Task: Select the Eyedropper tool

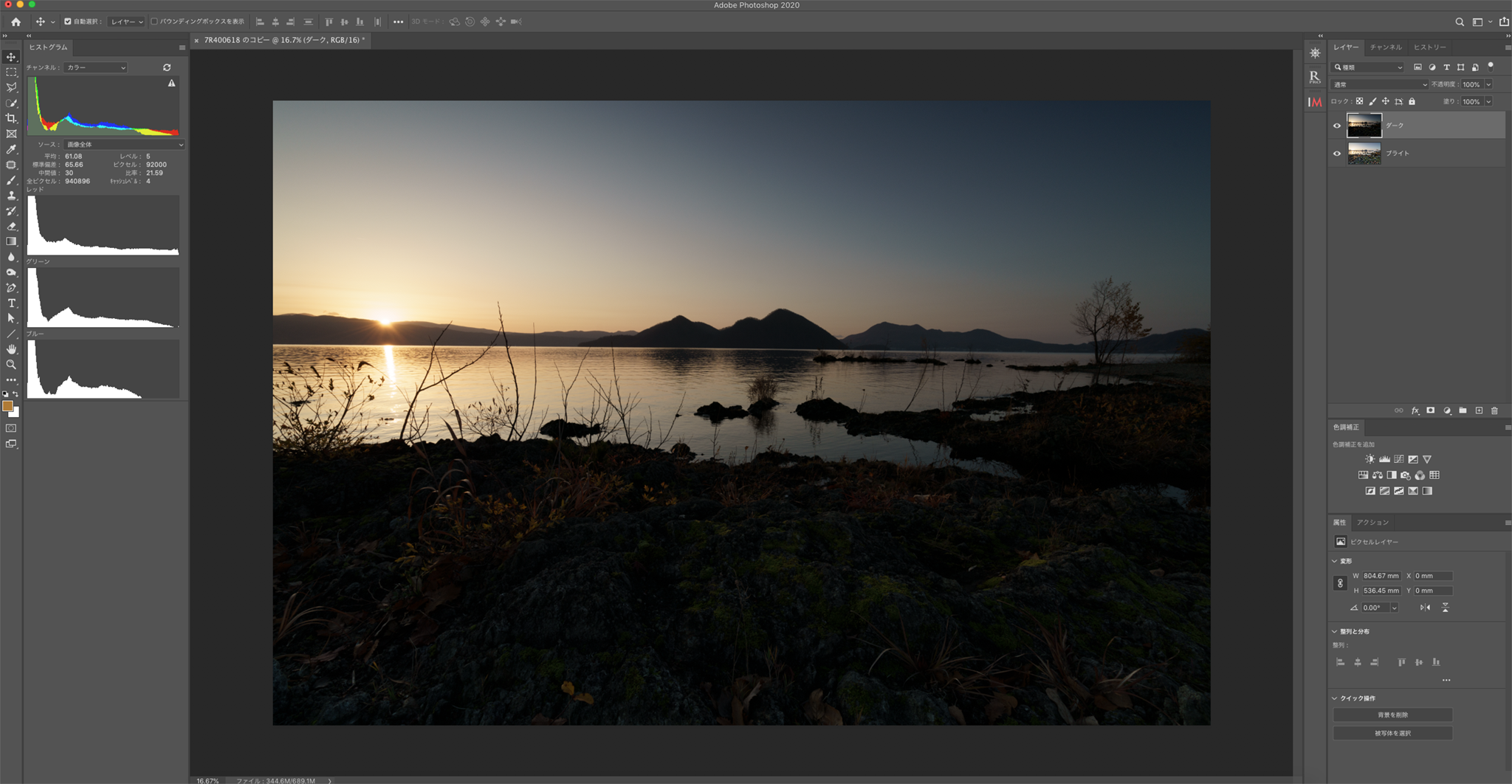Action: (x=11, y=149)
